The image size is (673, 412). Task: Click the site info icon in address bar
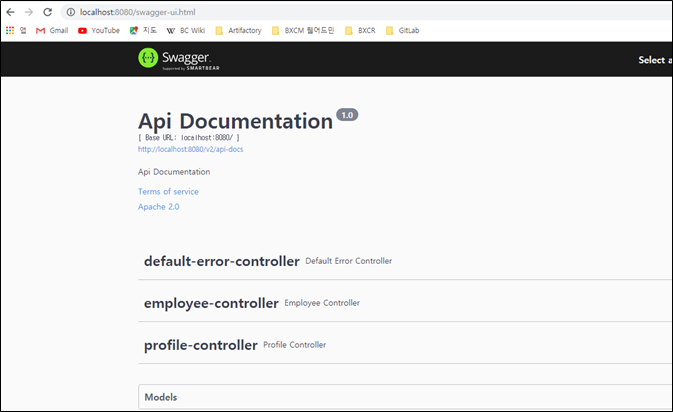[70, 11]
